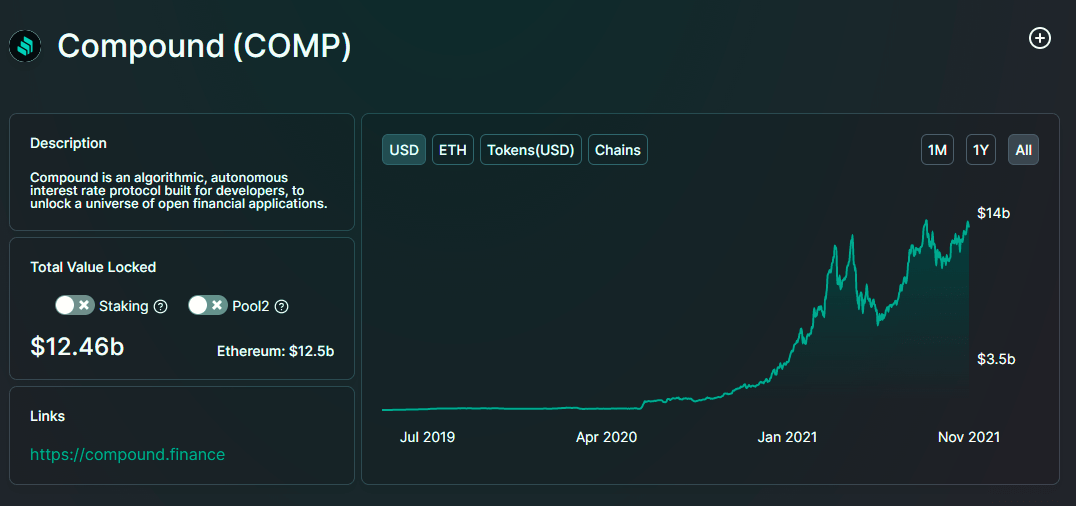Image resolution: width=1076 pixels, height=506 pixels.
Task: Set chart range to 1Y
Action: [x=981, y=150]
